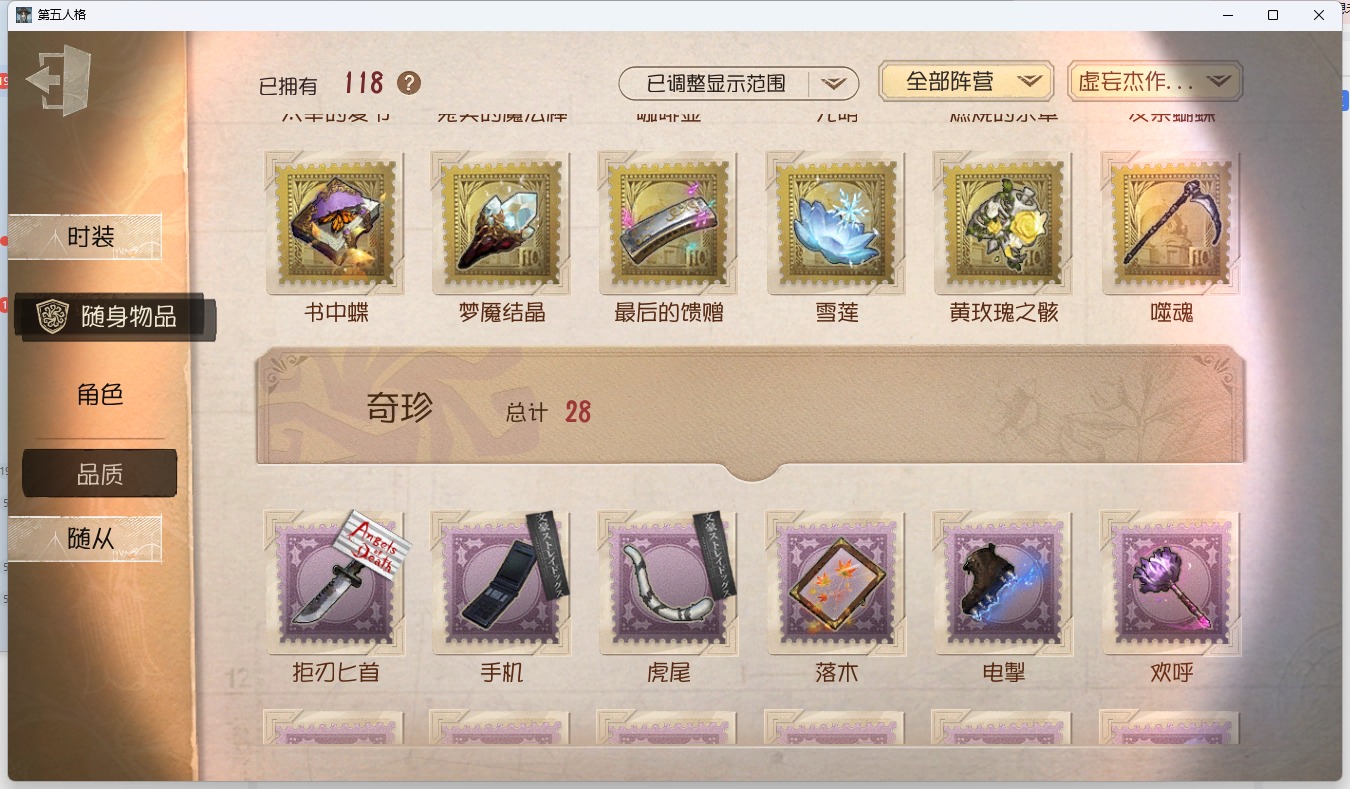Expand the 已调整显示范围 dropdown
This screenshot has height=789, width=1350.
739,83
